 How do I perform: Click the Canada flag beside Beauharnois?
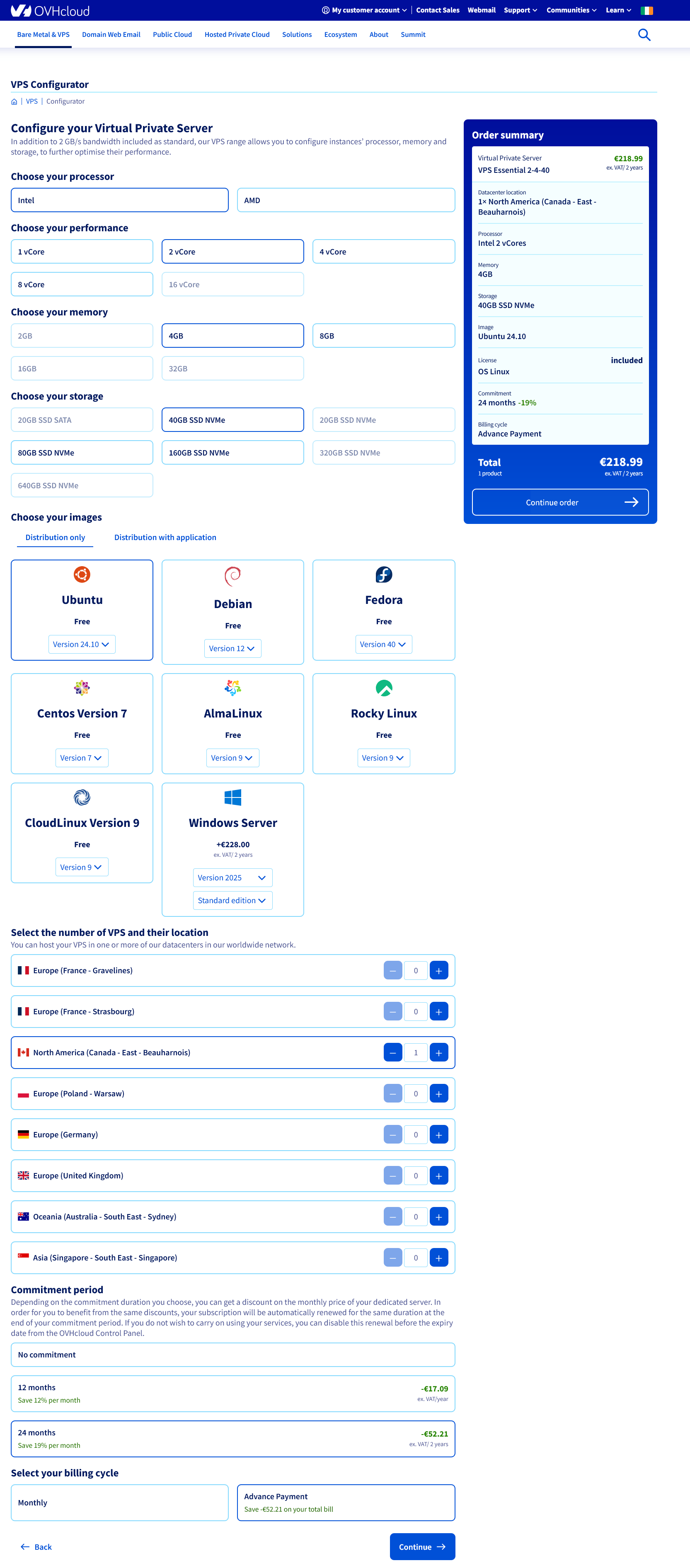pos(23,1052)
